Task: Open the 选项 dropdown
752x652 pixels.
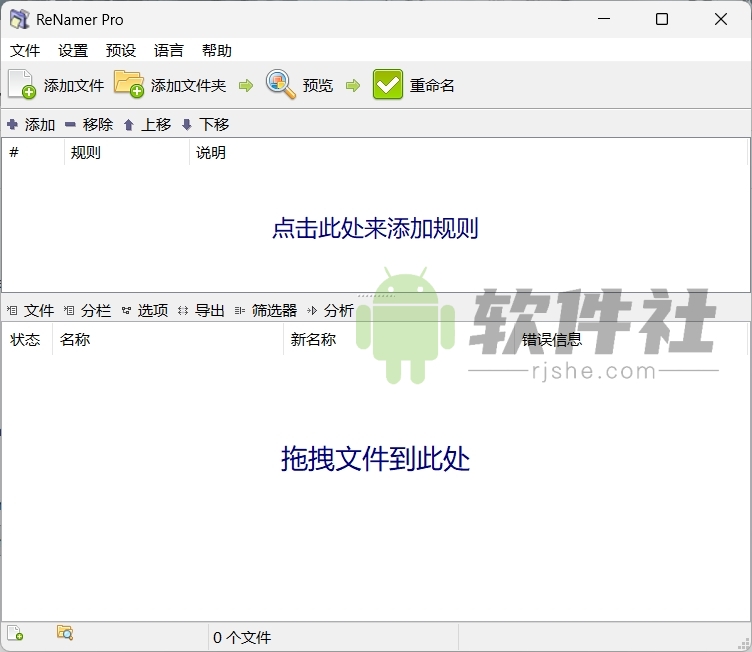Action: 153,310
